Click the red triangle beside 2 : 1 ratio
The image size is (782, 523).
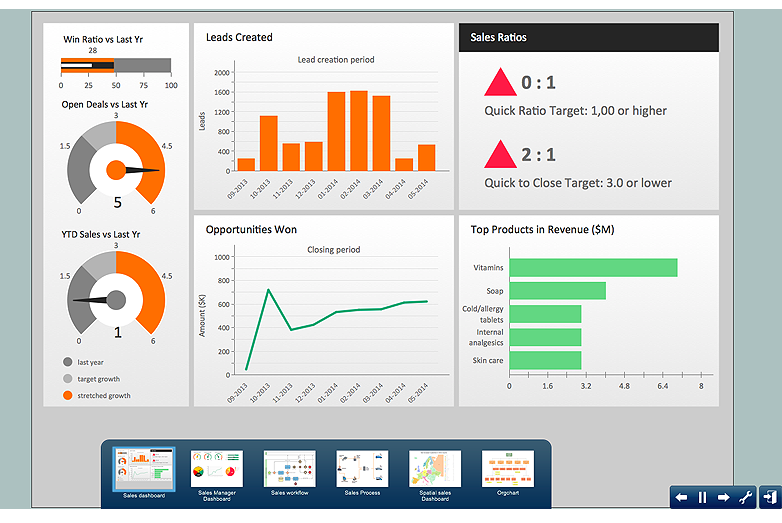(500, 155)
